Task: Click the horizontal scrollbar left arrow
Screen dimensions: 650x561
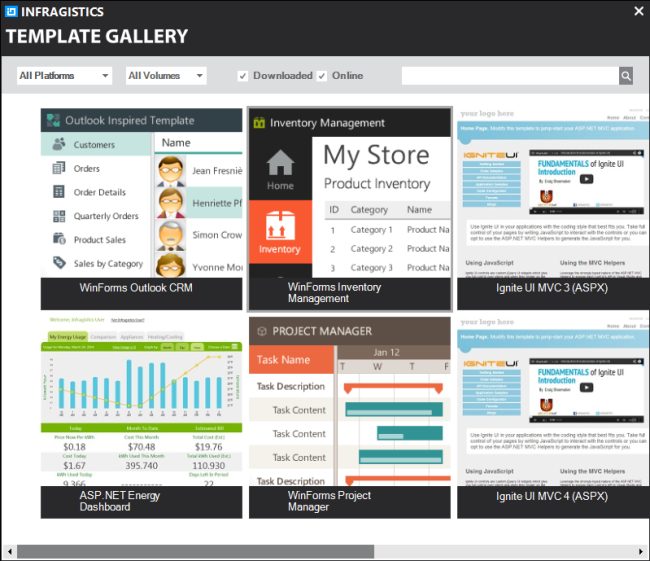Action: click(10, 551)
